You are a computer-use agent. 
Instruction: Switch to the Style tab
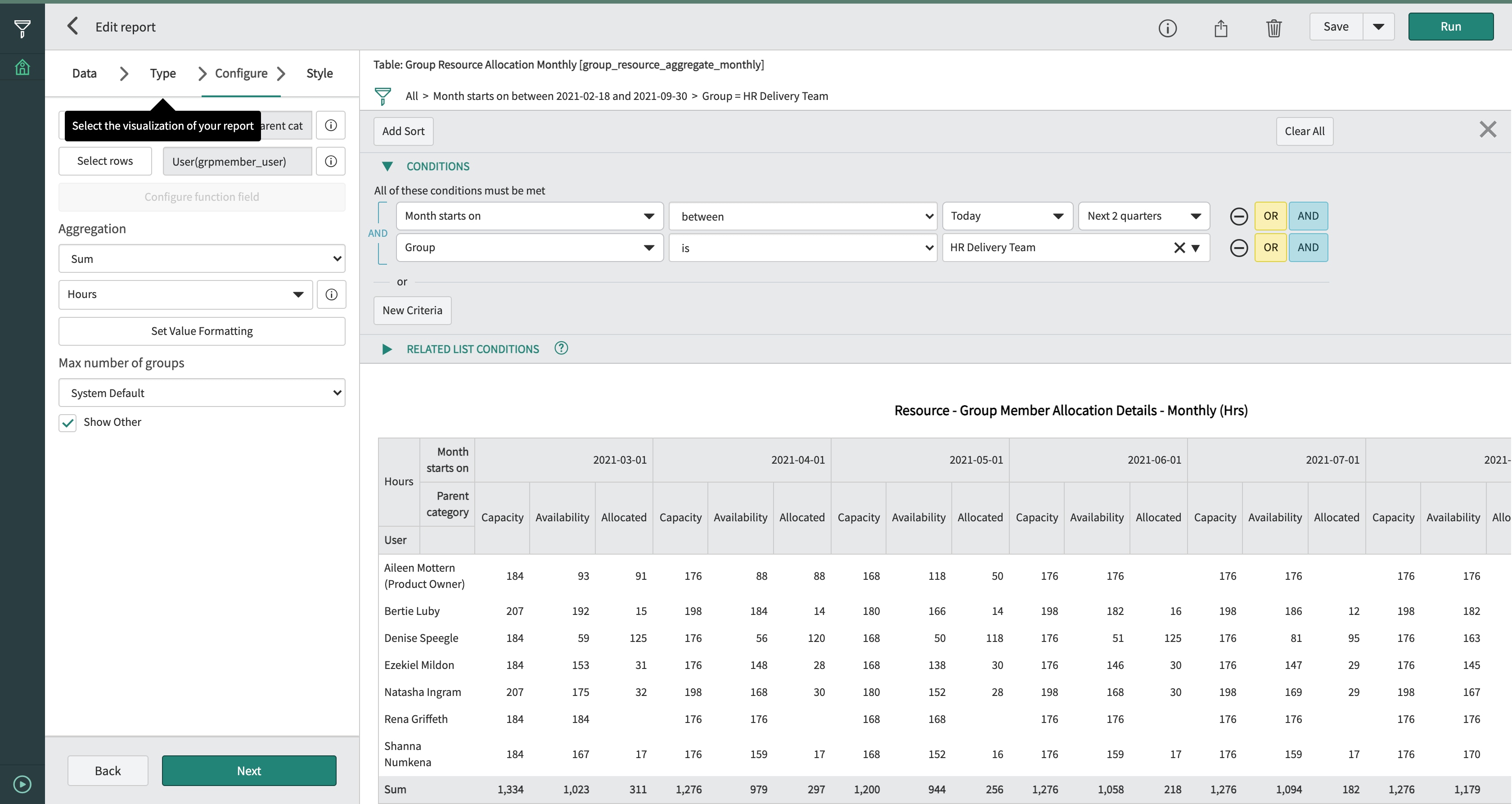pyautogui.click(x=319, y=73)
